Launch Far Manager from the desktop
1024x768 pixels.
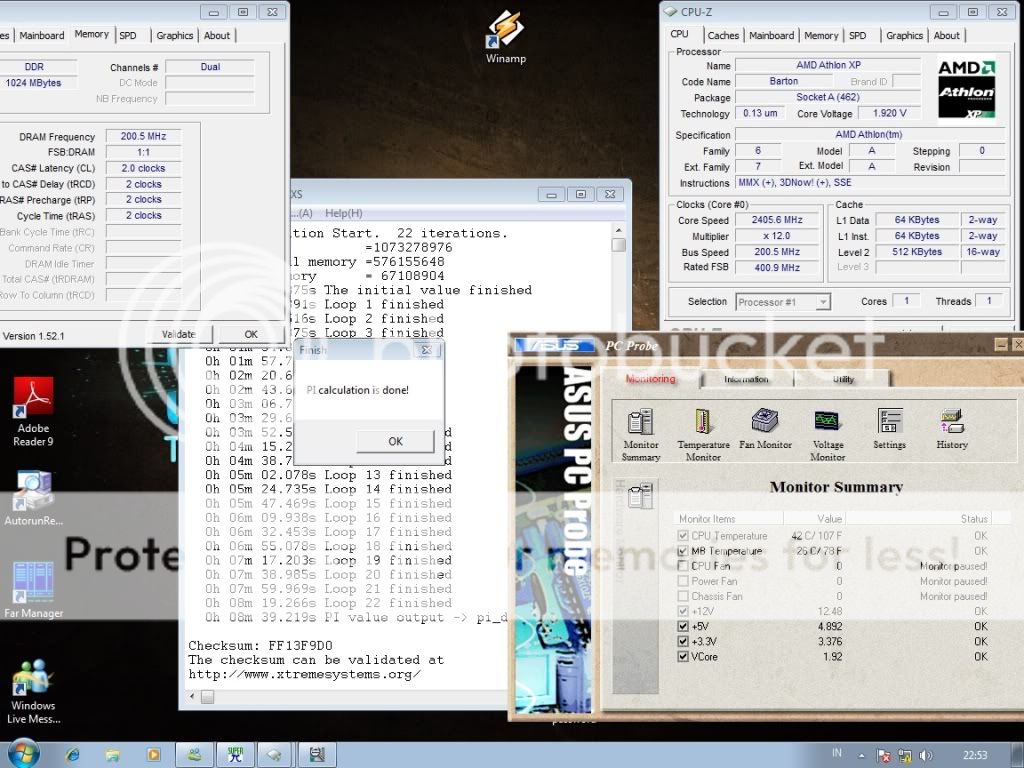[33, 589]
